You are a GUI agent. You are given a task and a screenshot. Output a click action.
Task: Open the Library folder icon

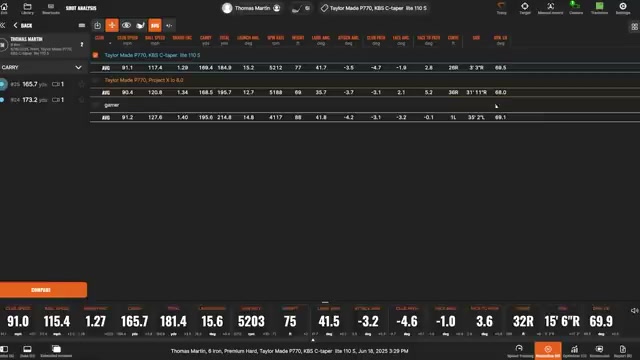27,8
